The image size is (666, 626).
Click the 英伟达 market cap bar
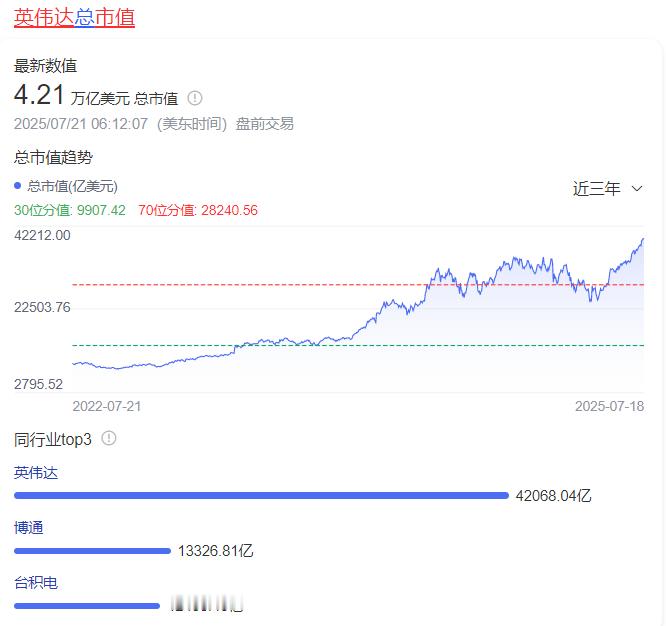pyautogui.click(x=261, y=496)
